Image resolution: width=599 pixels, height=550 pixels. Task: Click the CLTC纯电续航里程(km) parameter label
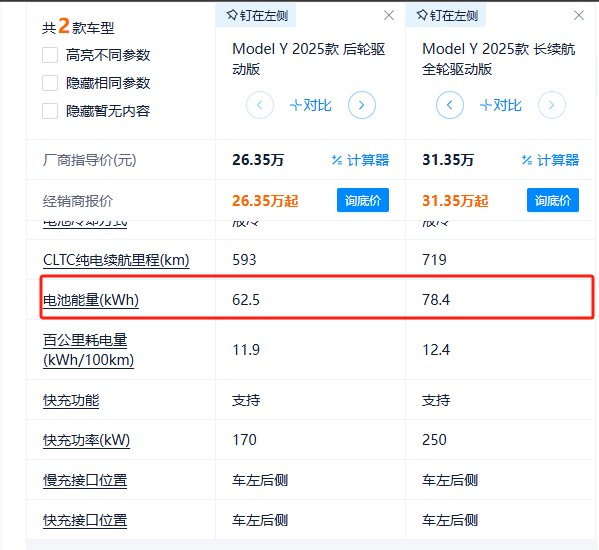coord(116,260)
